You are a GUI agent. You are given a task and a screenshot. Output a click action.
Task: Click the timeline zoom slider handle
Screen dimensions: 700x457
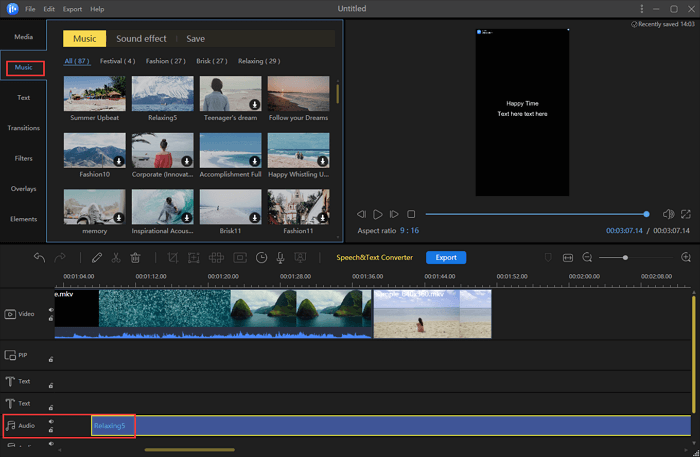[x=625, y=257]
